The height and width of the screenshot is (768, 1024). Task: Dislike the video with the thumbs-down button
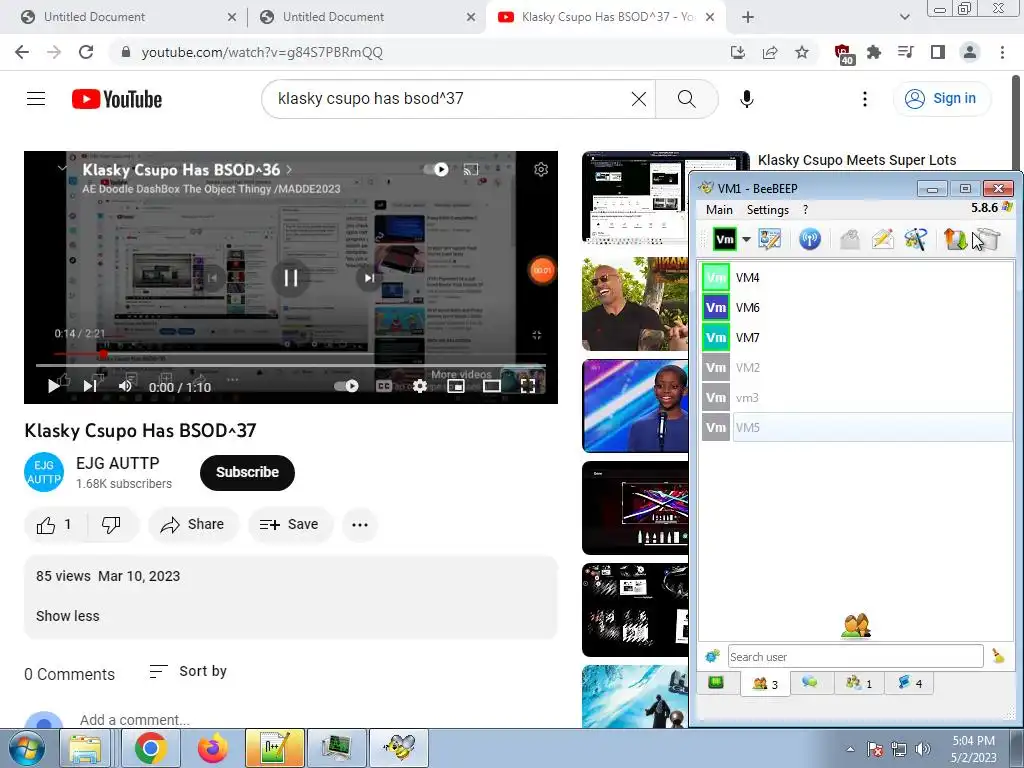coord(112,524)
